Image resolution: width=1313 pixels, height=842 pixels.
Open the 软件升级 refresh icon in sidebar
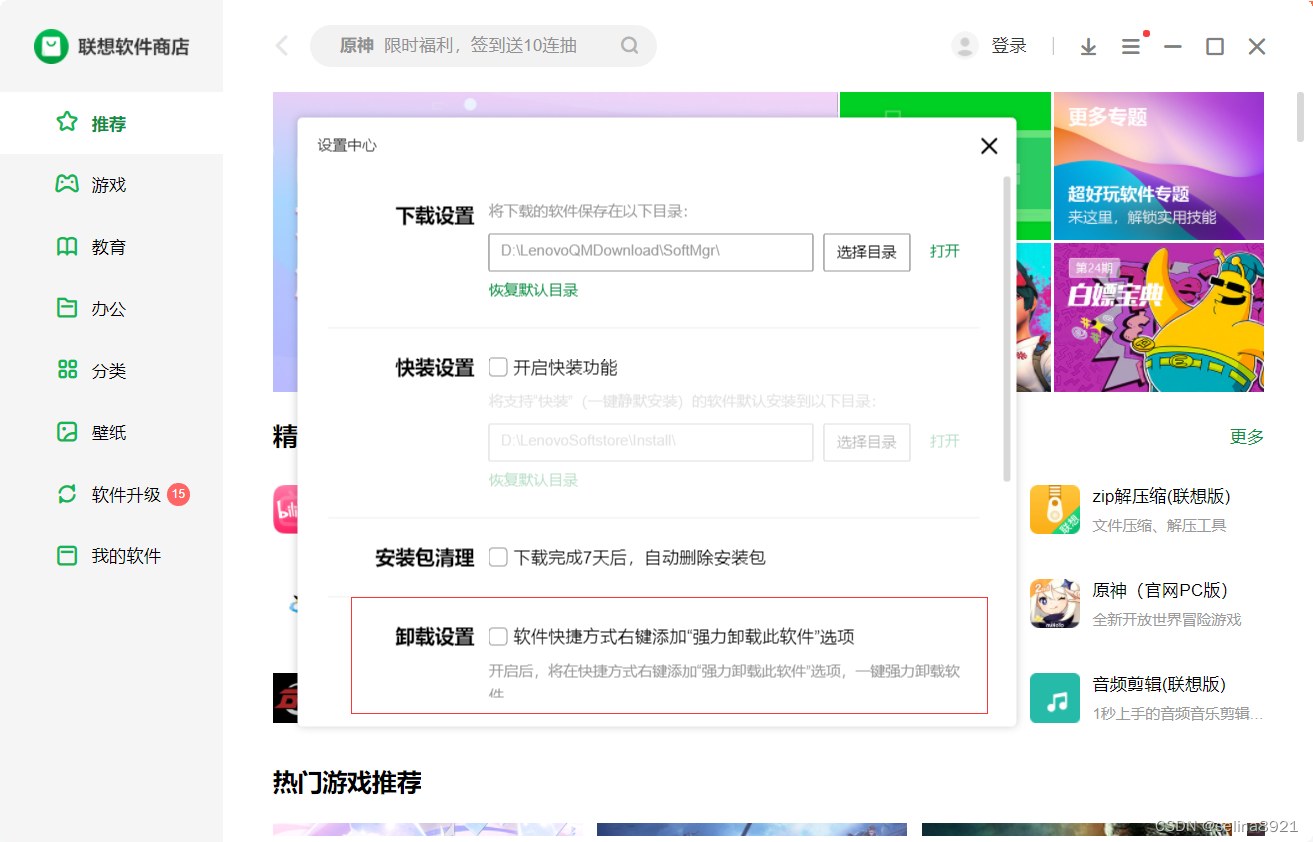pos(67,494)
